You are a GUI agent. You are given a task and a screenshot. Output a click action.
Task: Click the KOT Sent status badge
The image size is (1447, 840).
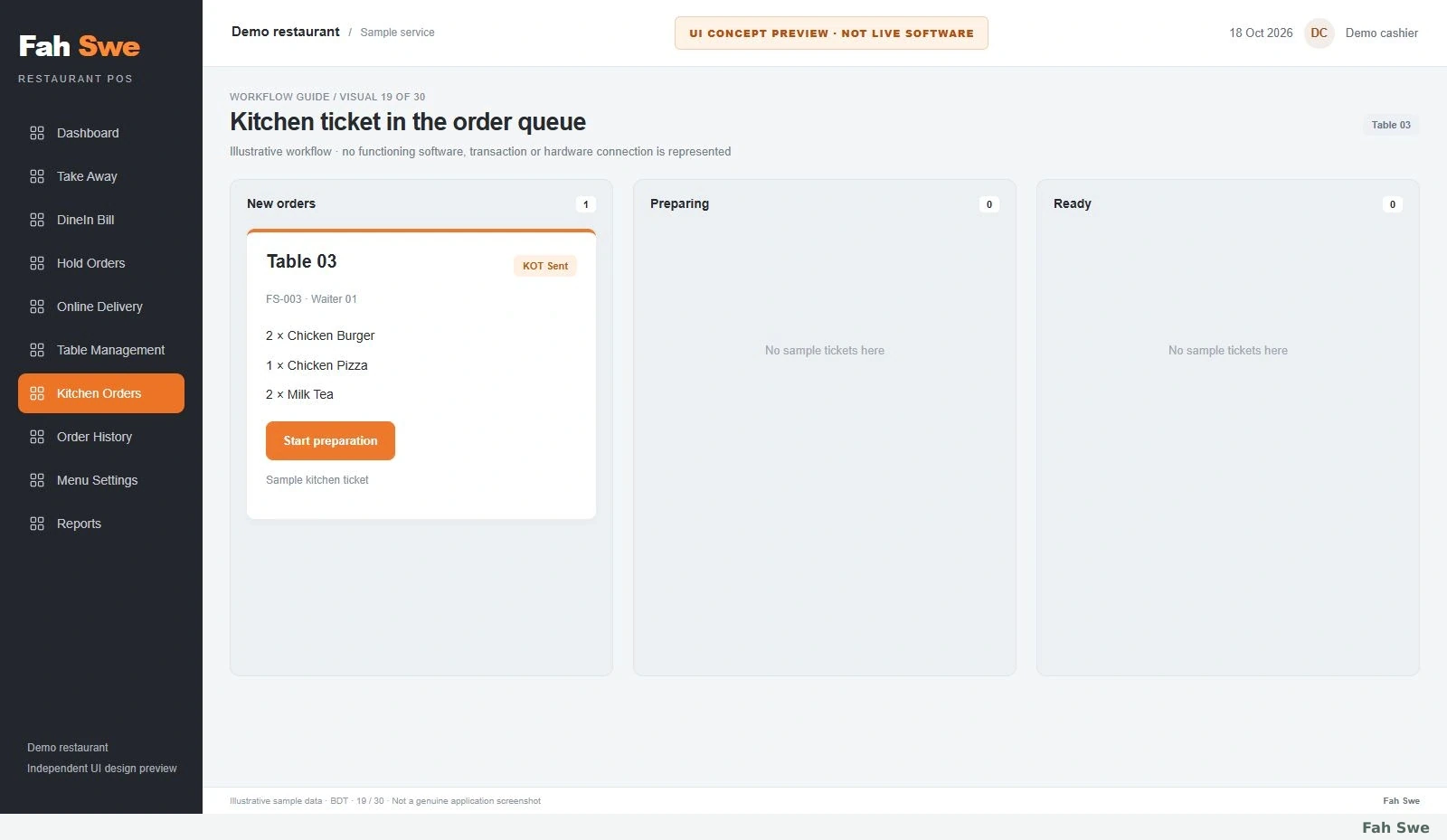click(545, 266)
